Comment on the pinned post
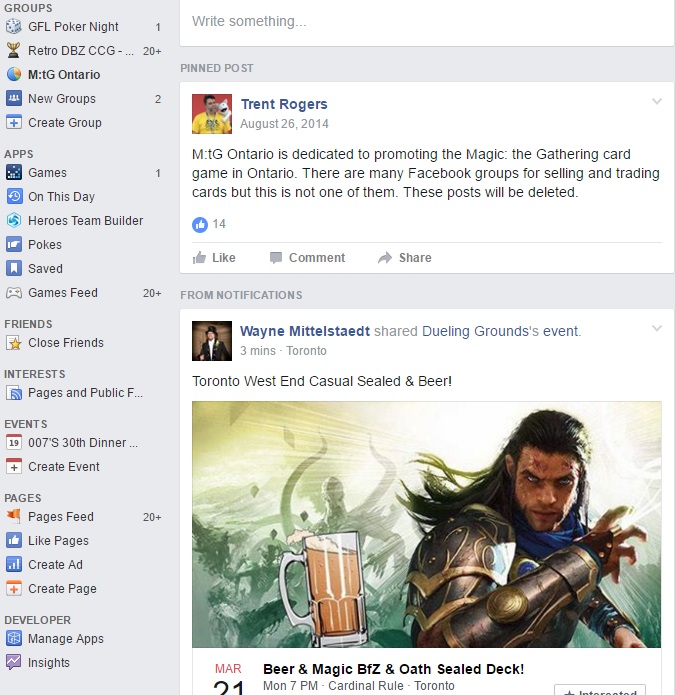 pos(308,258)
